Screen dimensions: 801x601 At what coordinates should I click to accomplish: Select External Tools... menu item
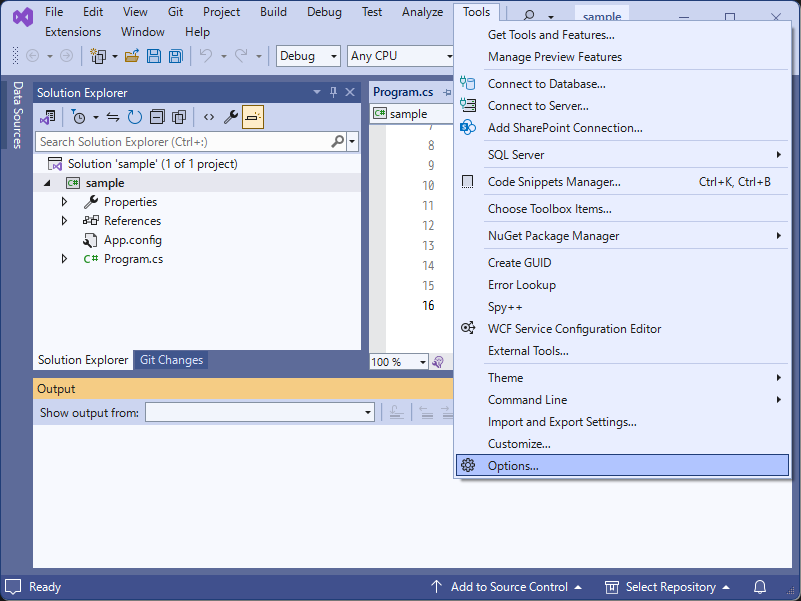point(622,351)
